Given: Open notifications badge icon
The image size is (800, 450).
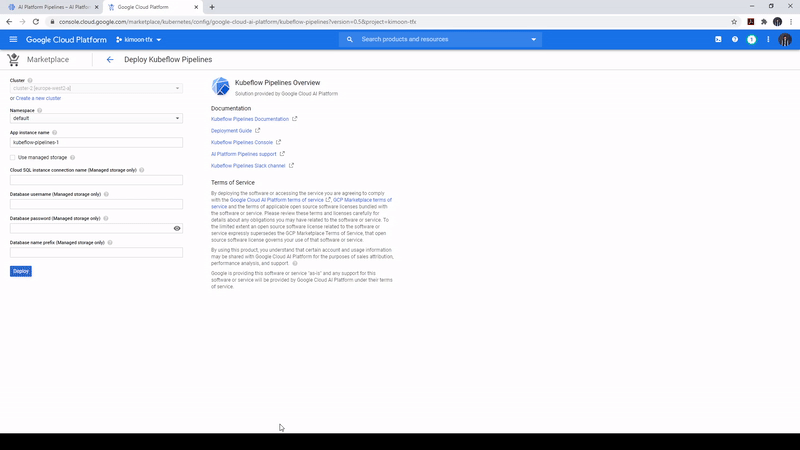Looking at the screenshot, I should click(752, 39).
